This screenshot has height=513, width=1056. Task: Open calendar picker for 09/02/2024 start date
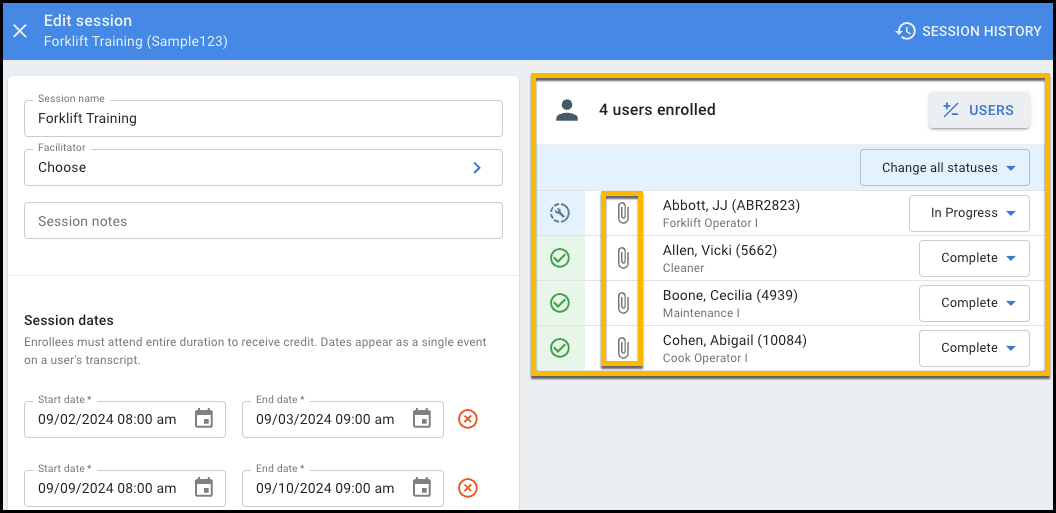(x=204, y=419)
